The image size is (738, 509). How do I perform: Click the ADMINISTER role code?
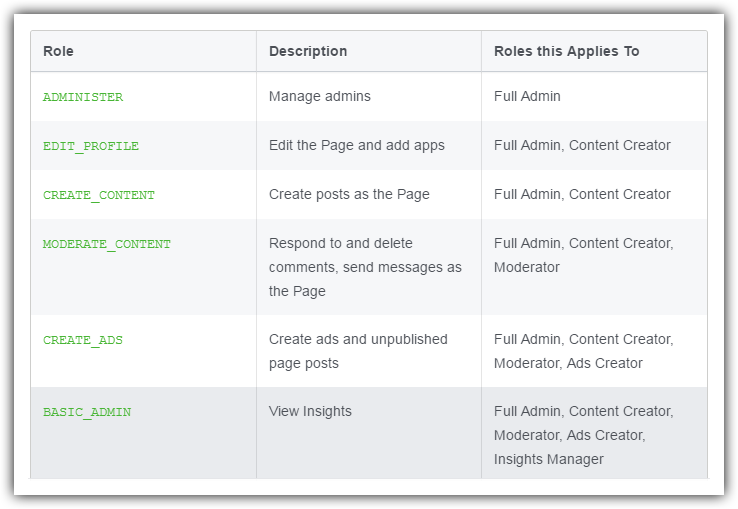(x=83, y=98)
